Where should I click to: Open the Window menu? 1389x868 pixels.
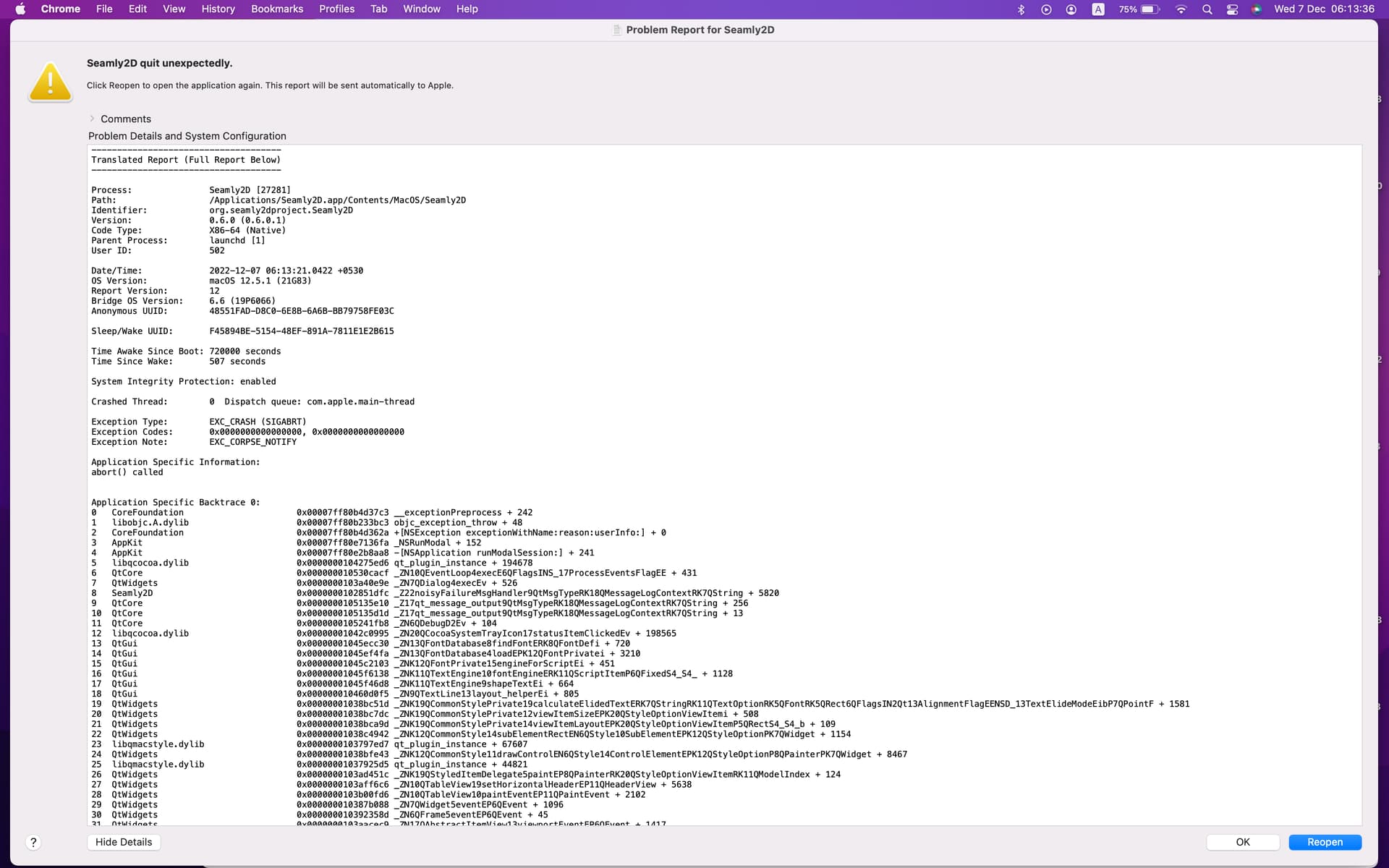pyautogui.click(x=421, y=9)
